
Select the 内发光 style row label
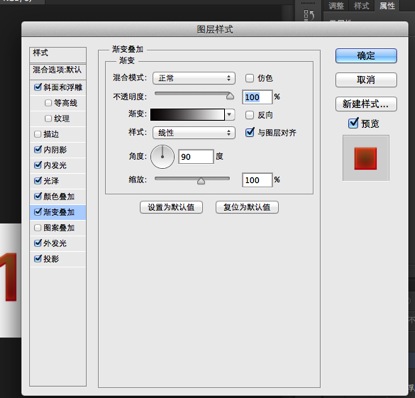pos(55,165)
